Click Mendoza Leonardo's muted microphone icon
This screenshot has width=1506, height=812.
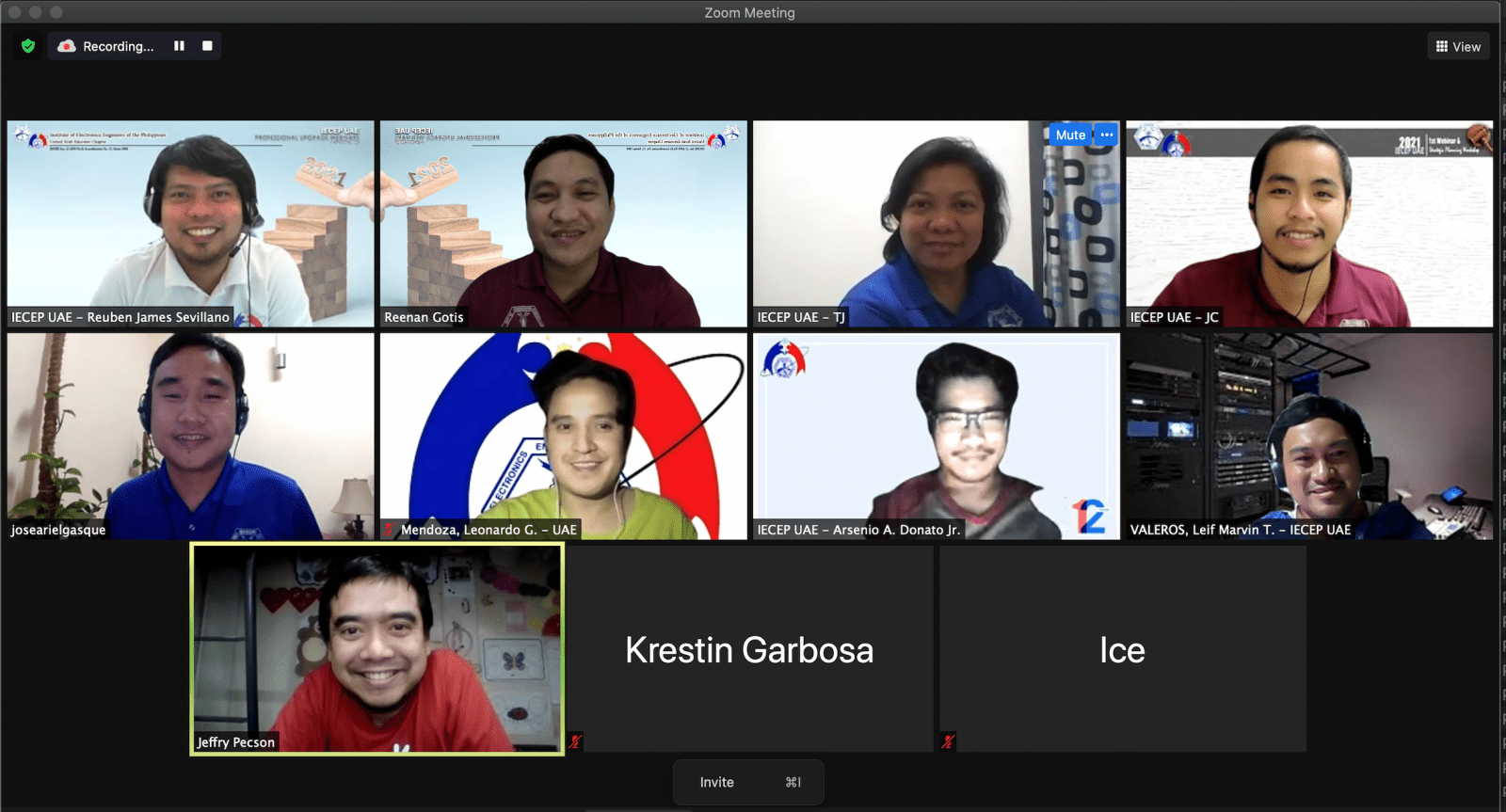point(389,530)
